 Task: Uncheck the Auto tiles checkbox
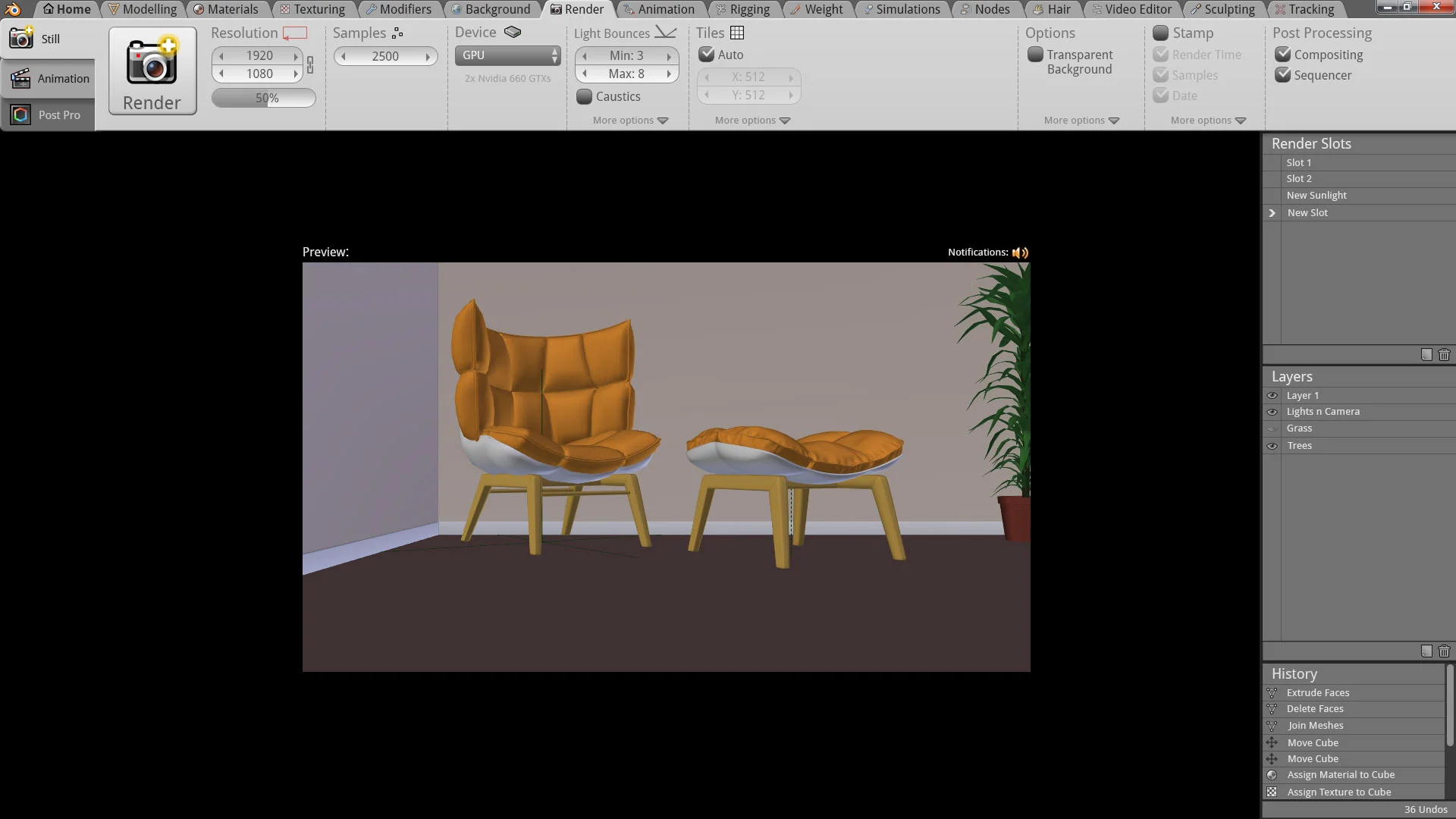tap(707, 55)
